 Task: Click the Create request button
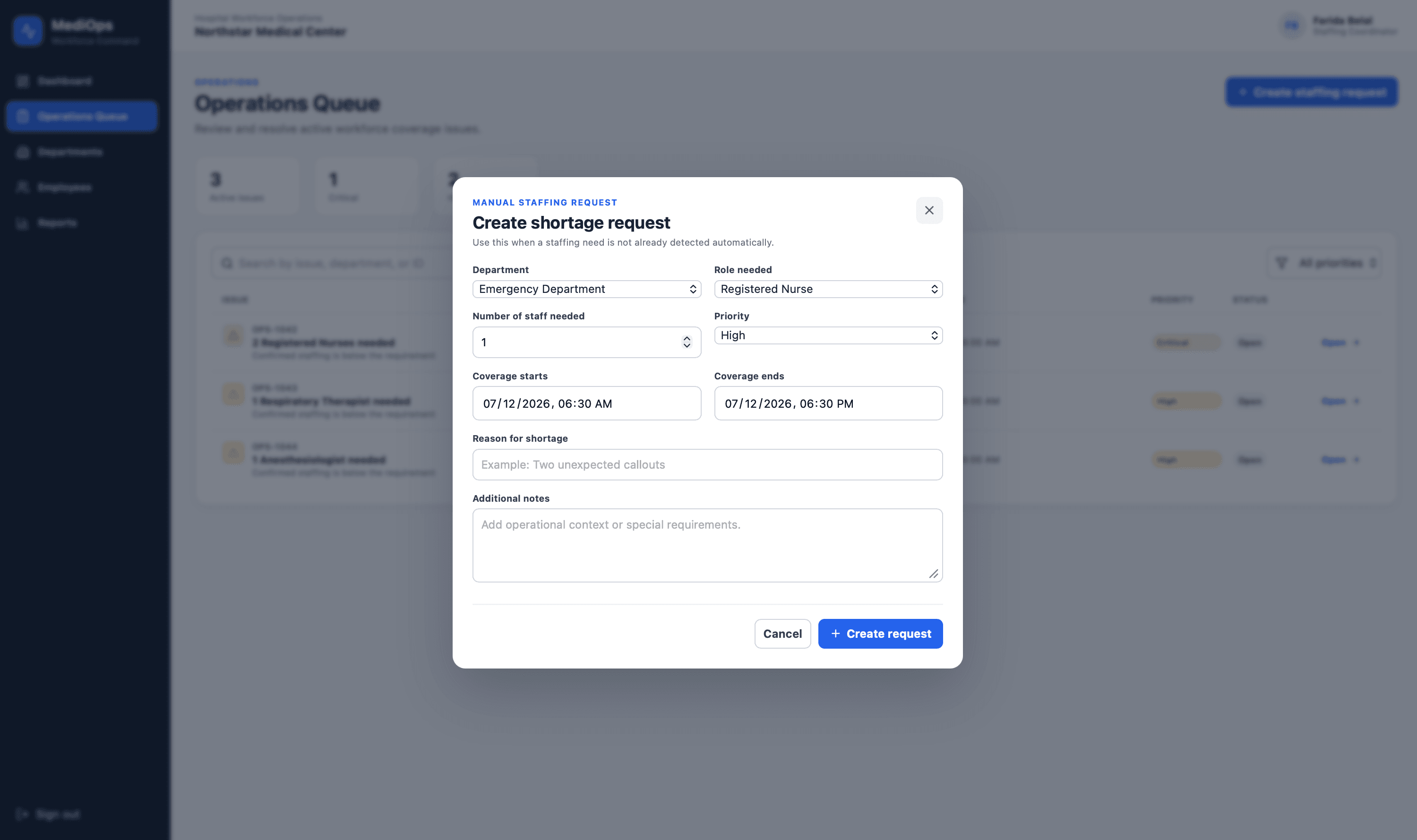click(x=880, y=634)
